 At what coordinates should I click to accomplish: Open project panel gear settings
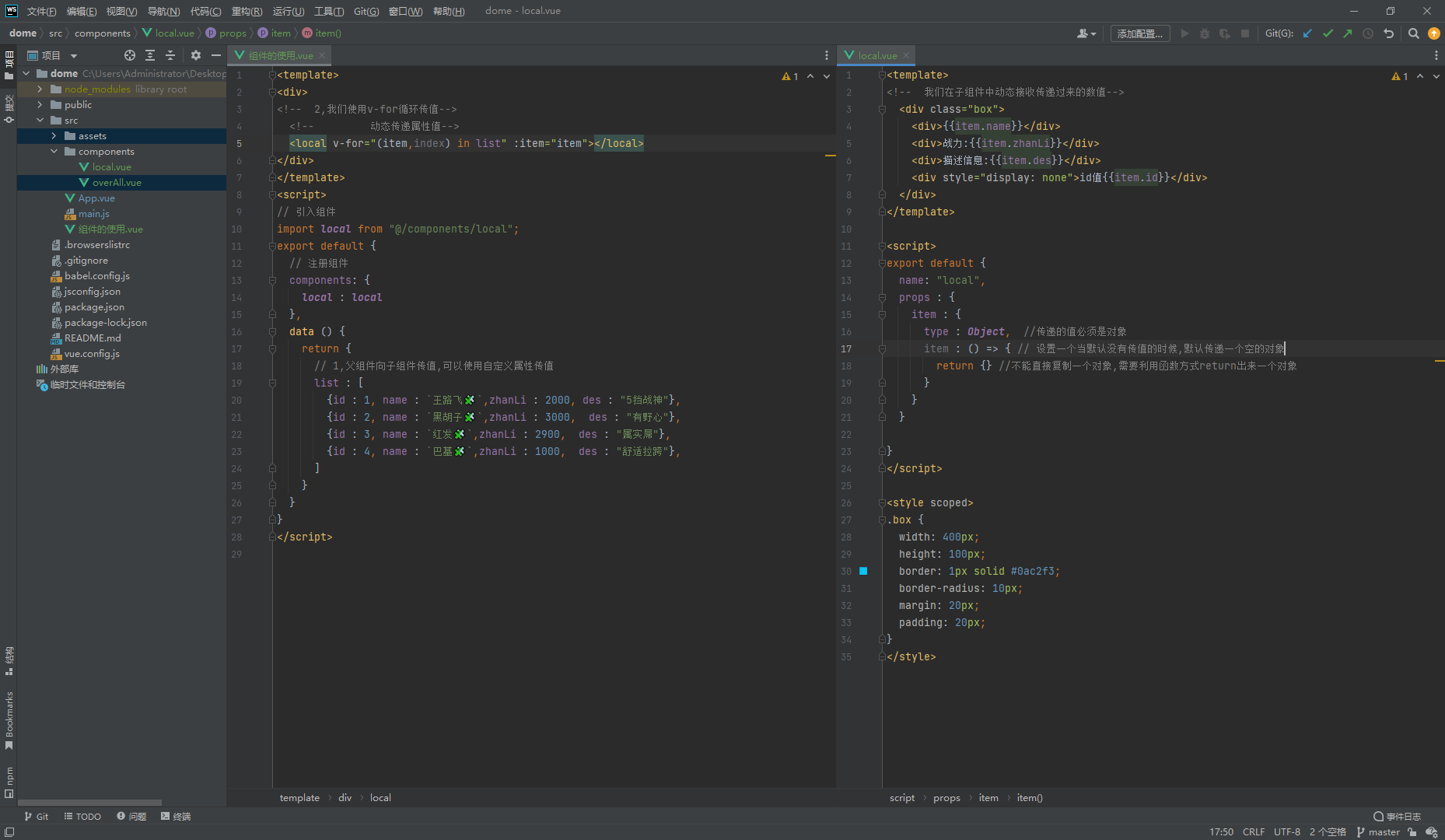[196, 55]
